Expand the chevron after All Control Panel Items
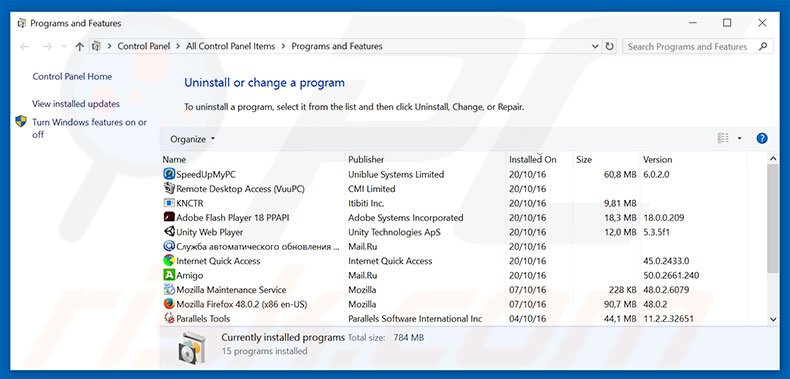 coord(283,46)
